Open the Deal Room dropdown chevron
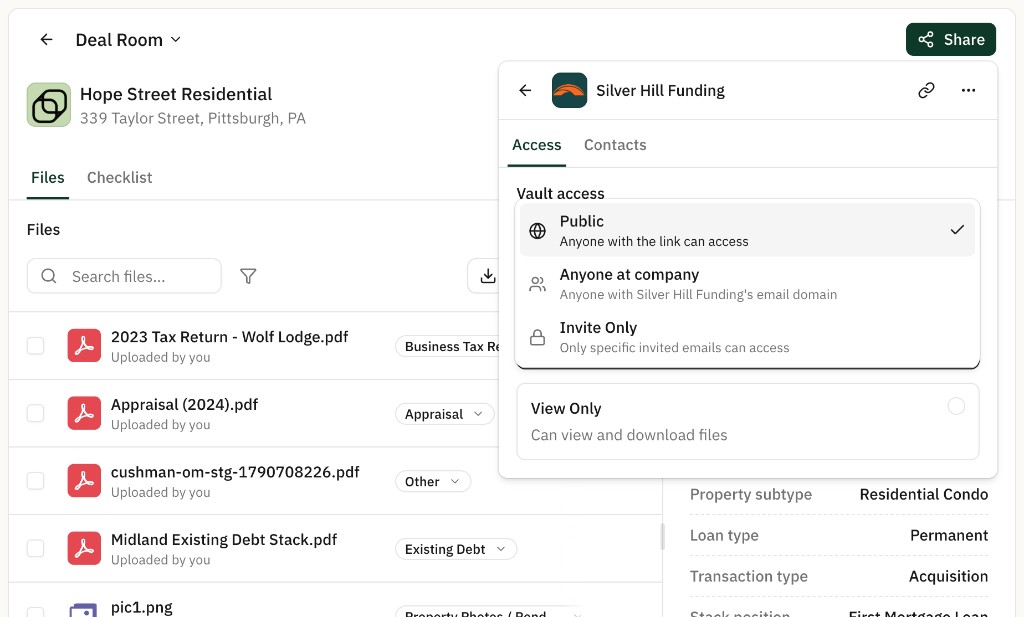The height and width of the screenshot is (617, 1024). pyautogui.click(x=176, y=40)
